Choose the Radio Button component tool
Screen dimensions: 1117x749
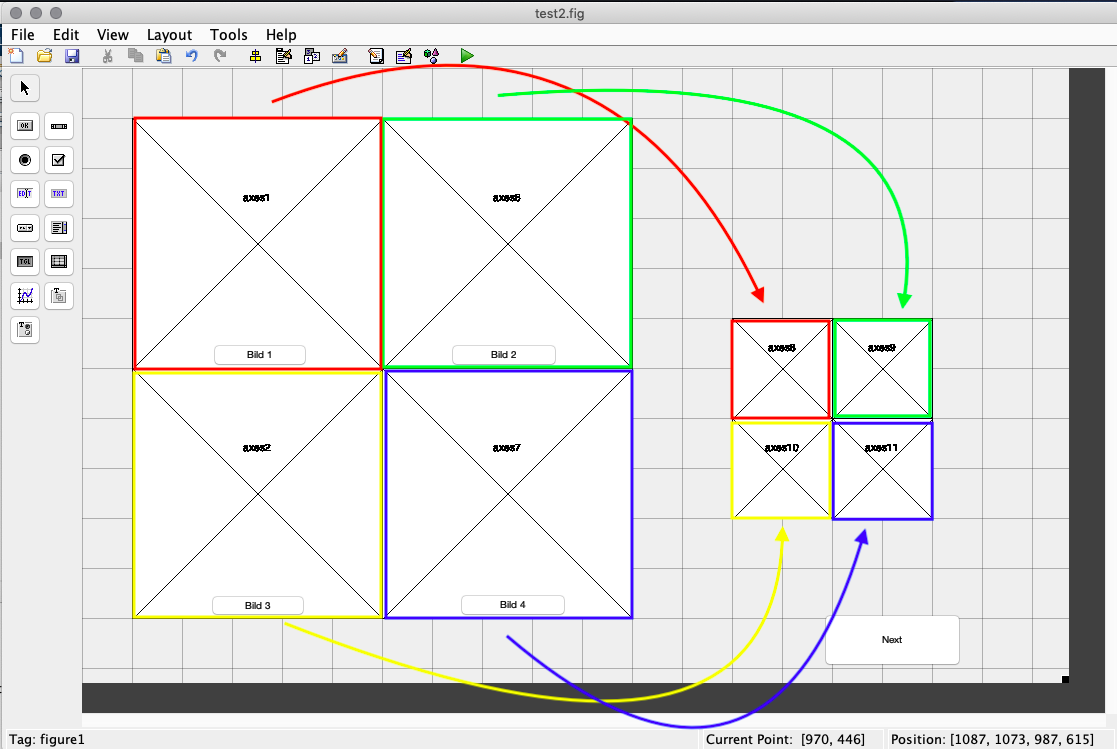[25, 160]
